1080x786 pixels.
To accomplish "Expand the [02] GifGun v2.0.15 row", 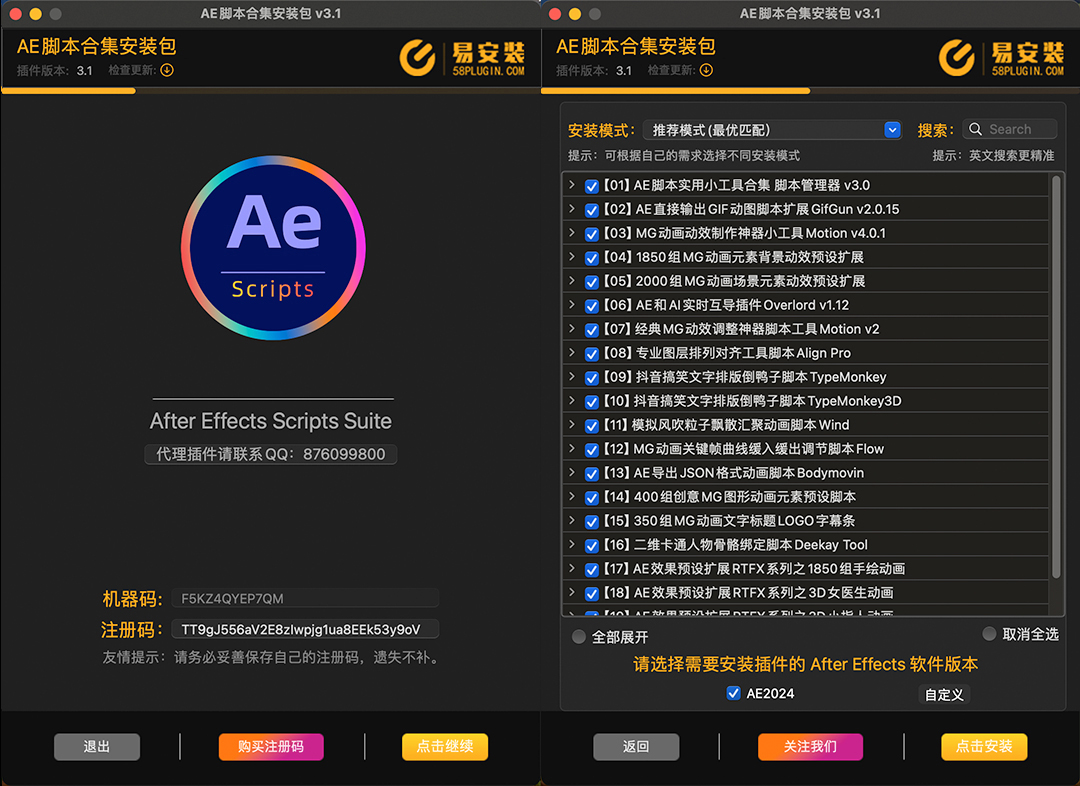I will [x=572, y=209].
